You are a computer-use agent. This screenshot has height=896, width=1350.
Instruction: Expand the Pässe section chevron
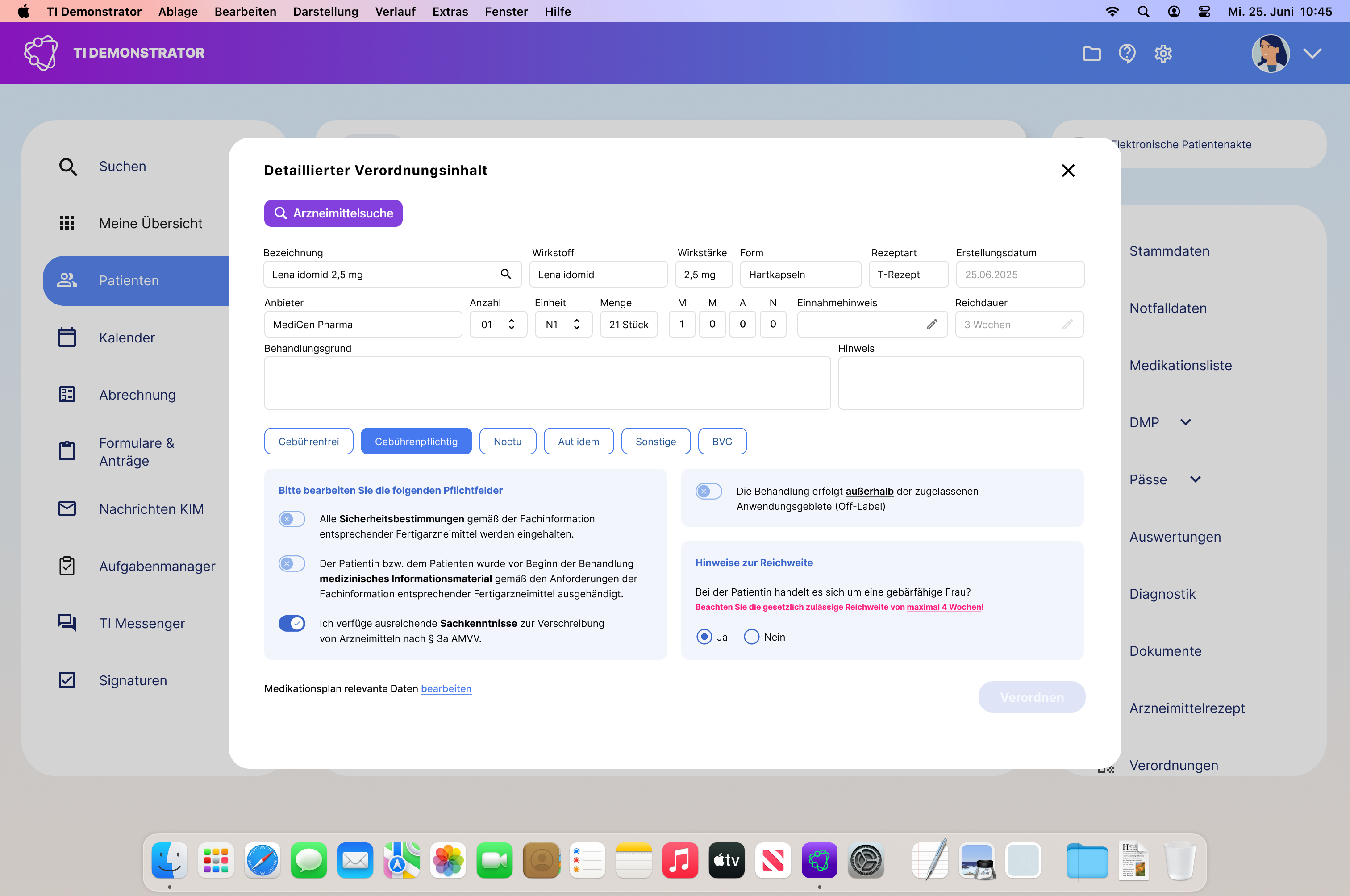[1195, 479]
